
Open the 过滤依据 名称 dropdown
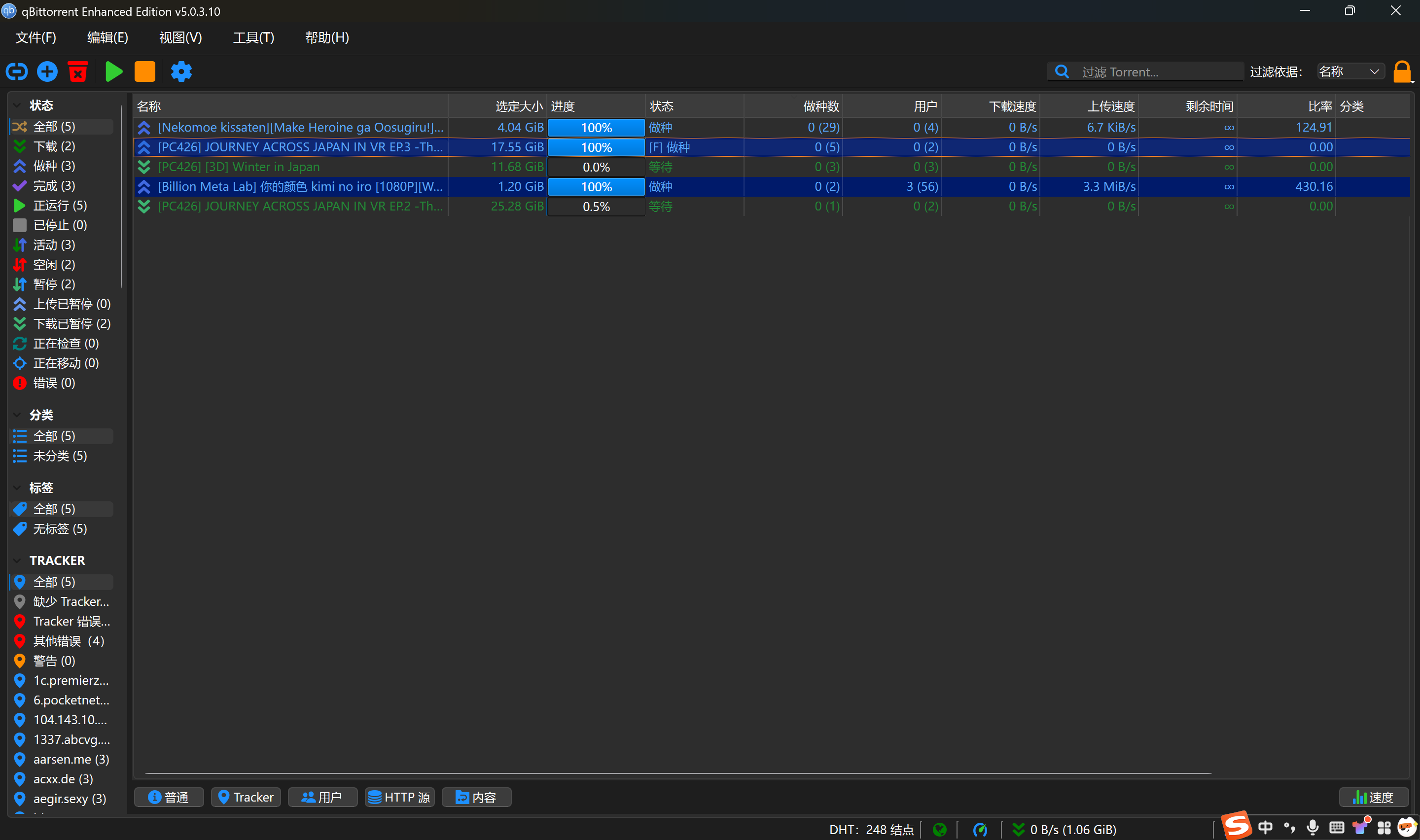pyautogui.click(x=1350, y=72)
